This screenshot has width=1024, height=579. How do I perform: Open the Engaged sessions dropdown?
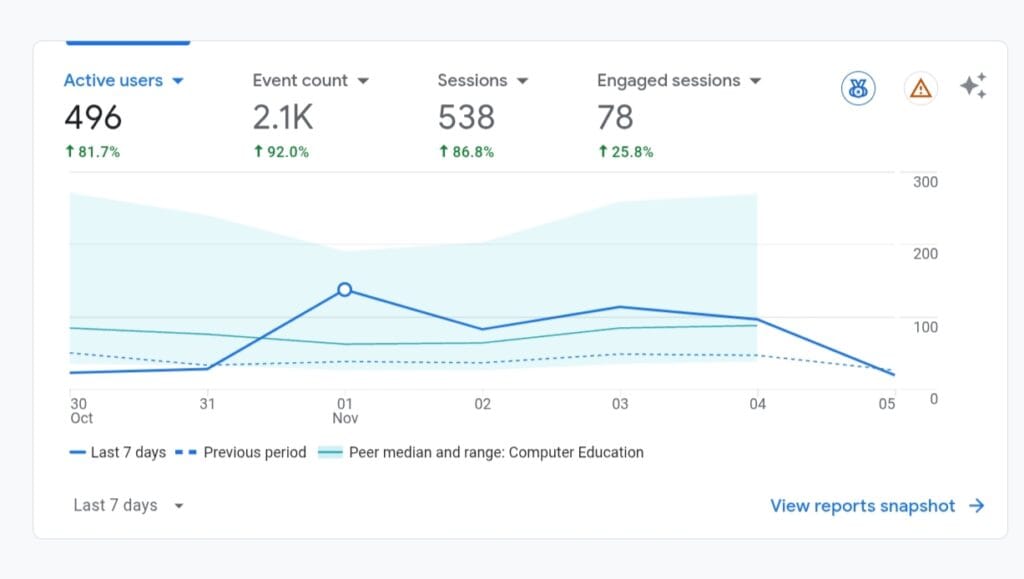click(x=755, y=80)
